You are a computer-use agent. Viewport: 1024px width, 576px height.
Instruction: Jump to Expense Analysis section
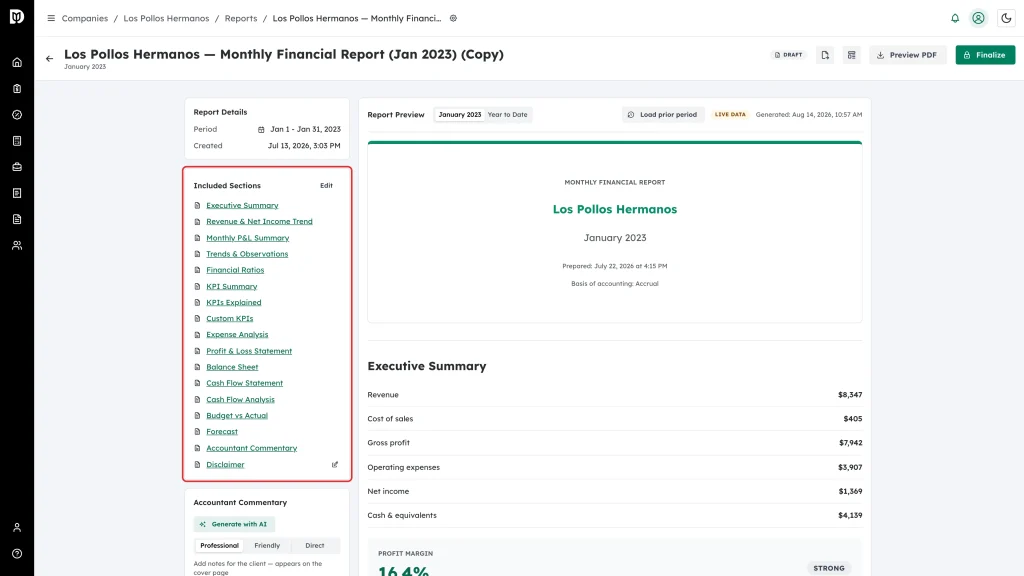237,334
